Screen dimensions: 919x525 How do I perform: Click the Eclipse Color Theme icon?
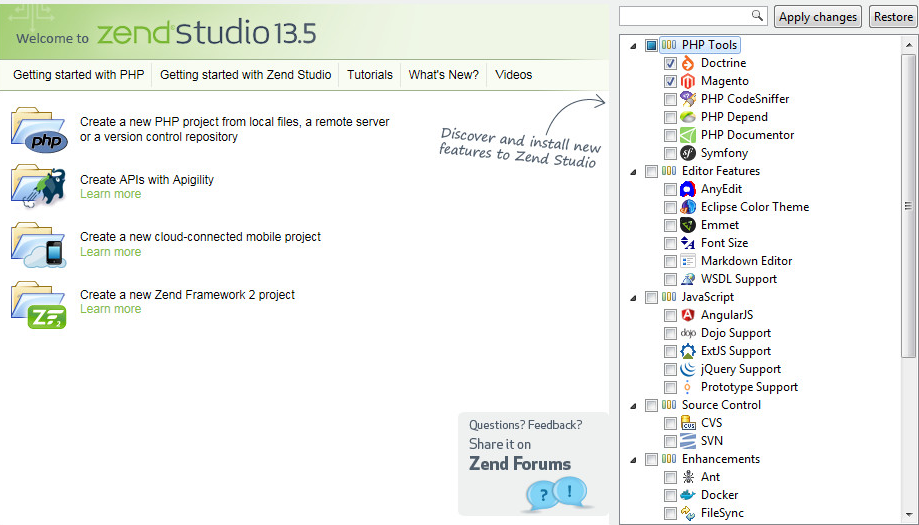[687, 207]
